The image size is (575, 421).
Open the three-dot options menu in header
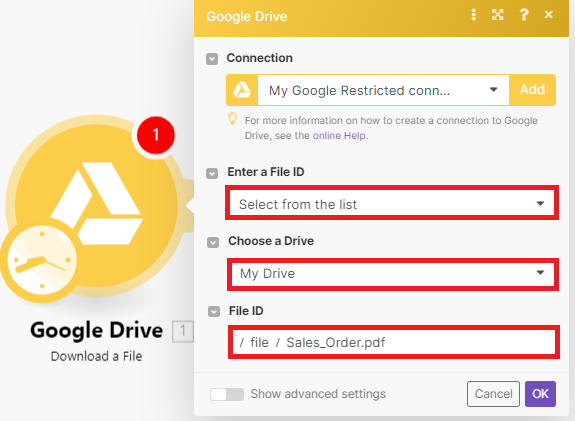coord(473,15)
